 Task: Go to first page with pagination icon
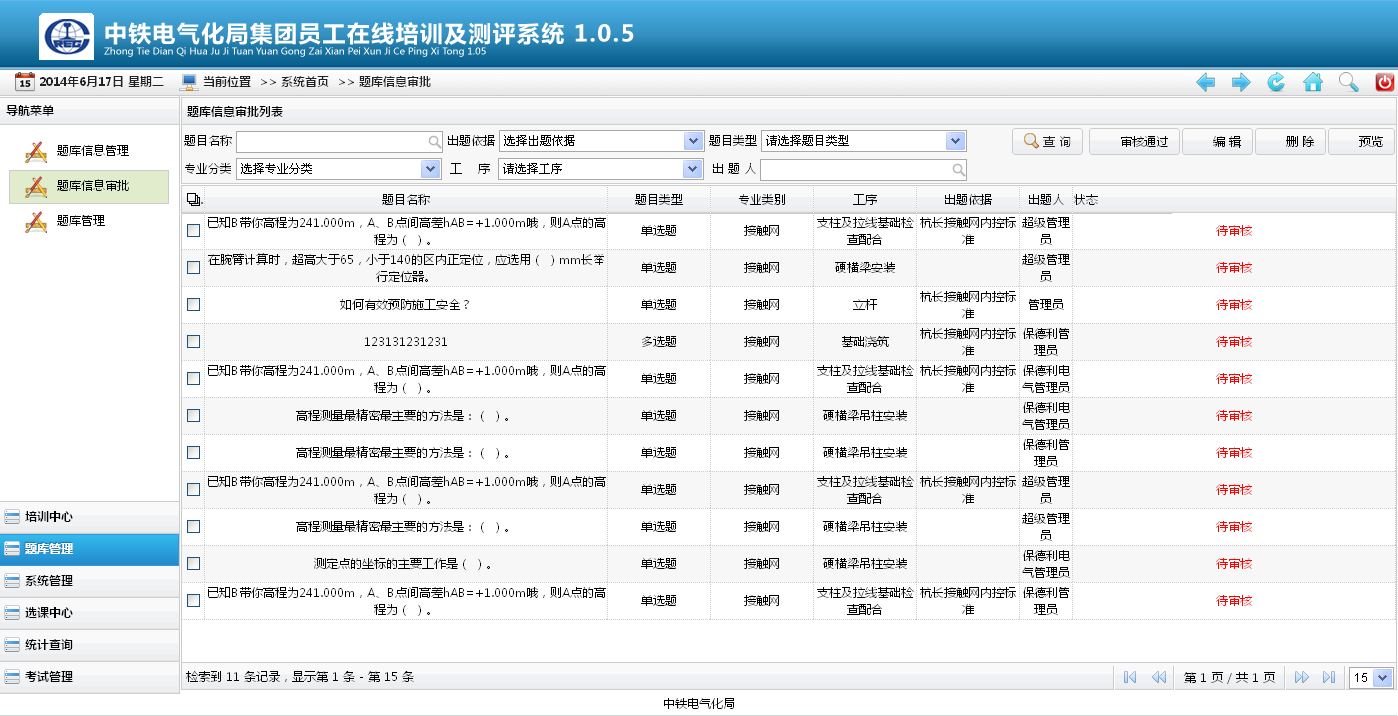tap(1130, 677)
